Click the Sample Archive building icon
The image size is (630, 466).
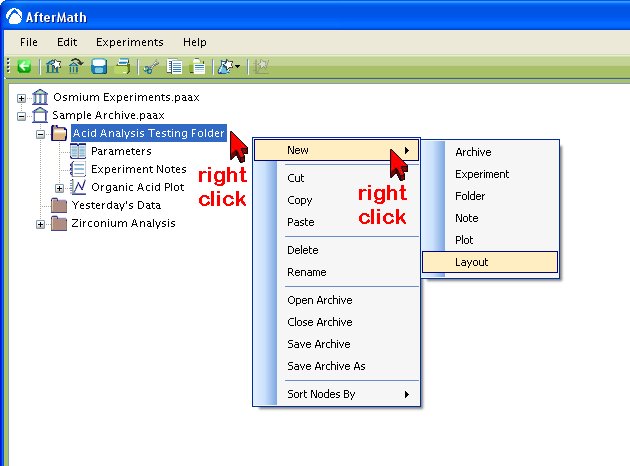(40, 115)
